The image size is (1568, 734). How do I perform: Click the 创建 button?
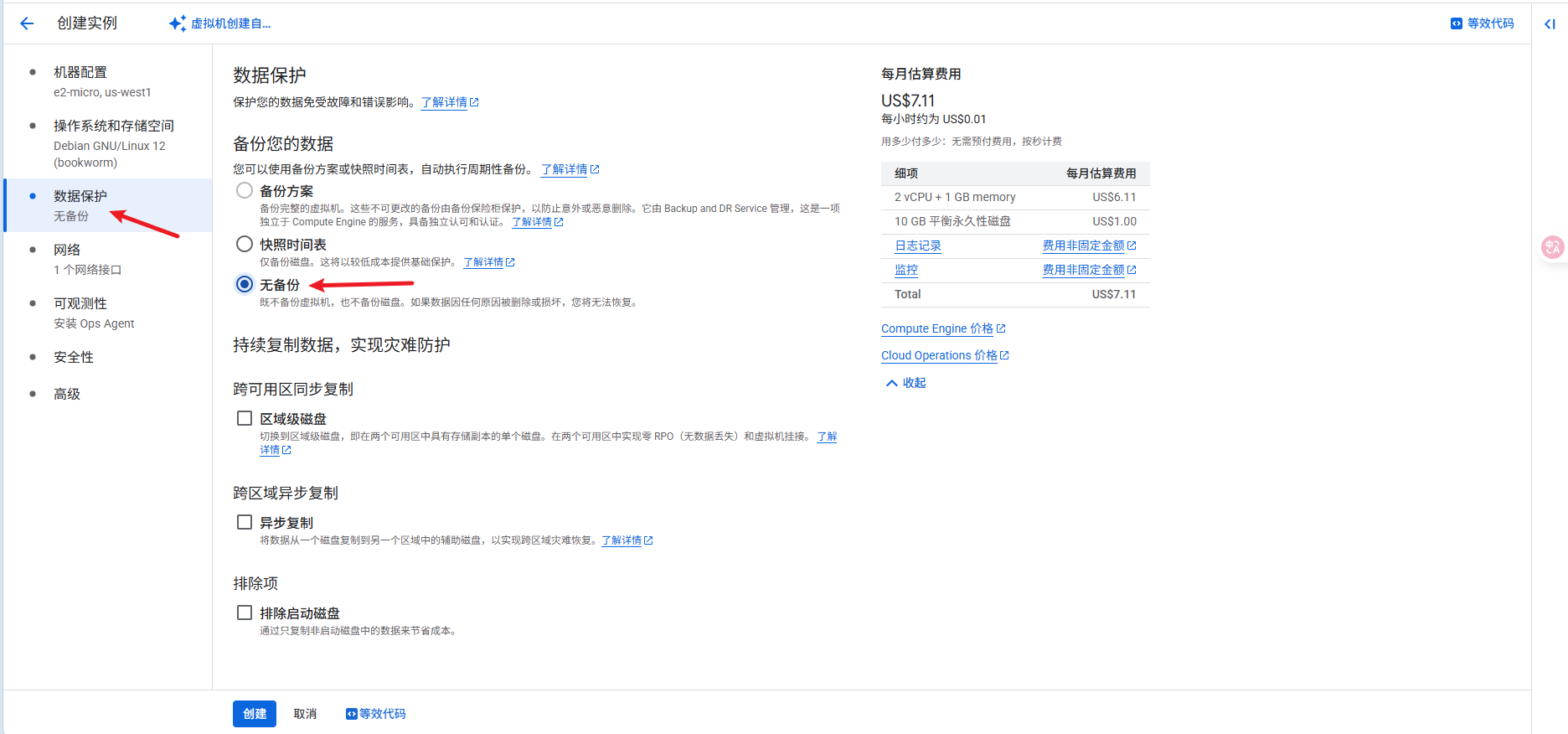coord(254,714)
